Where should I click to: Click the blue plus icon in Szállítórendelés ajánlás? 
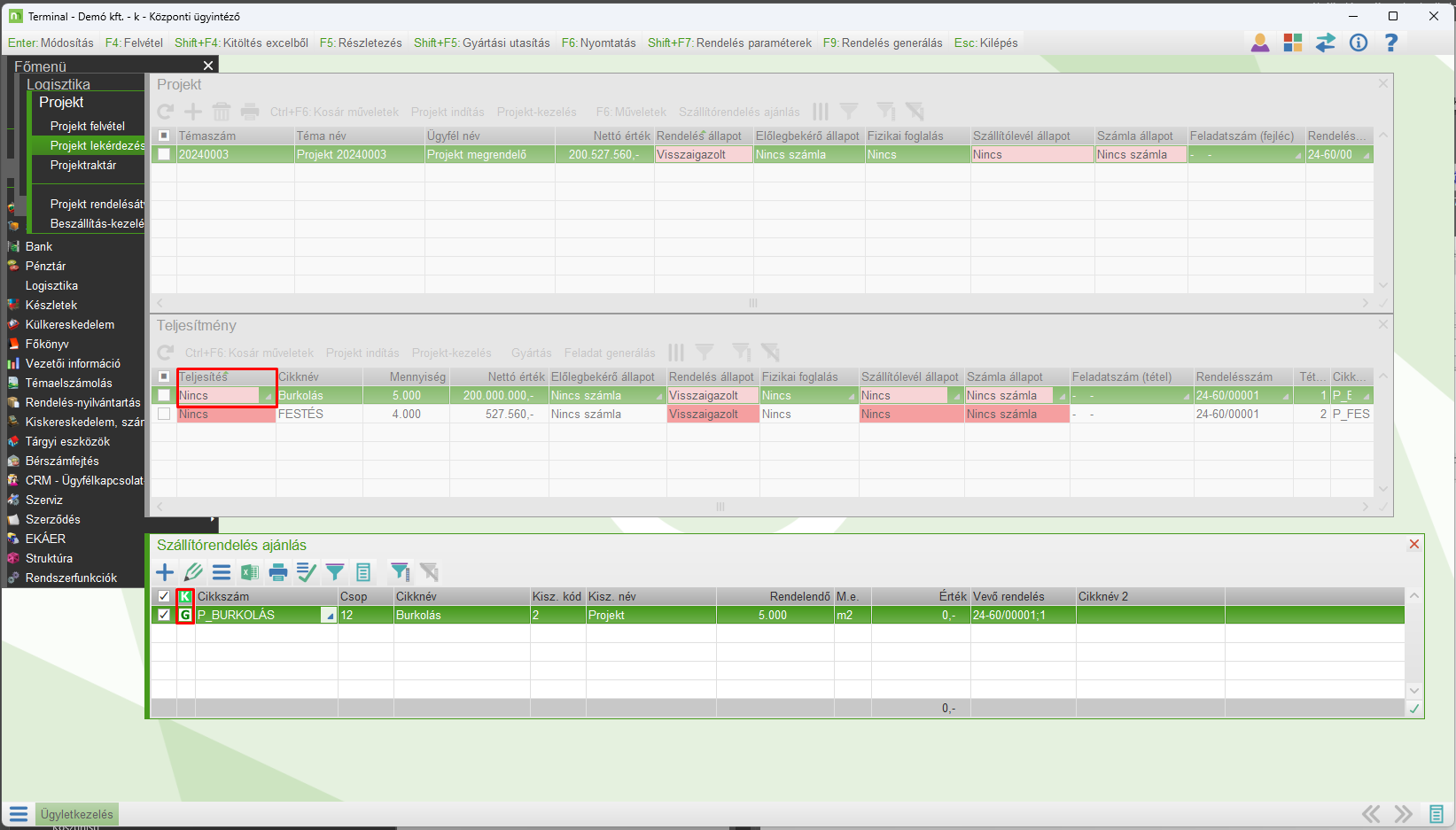[x=165, y=572]
